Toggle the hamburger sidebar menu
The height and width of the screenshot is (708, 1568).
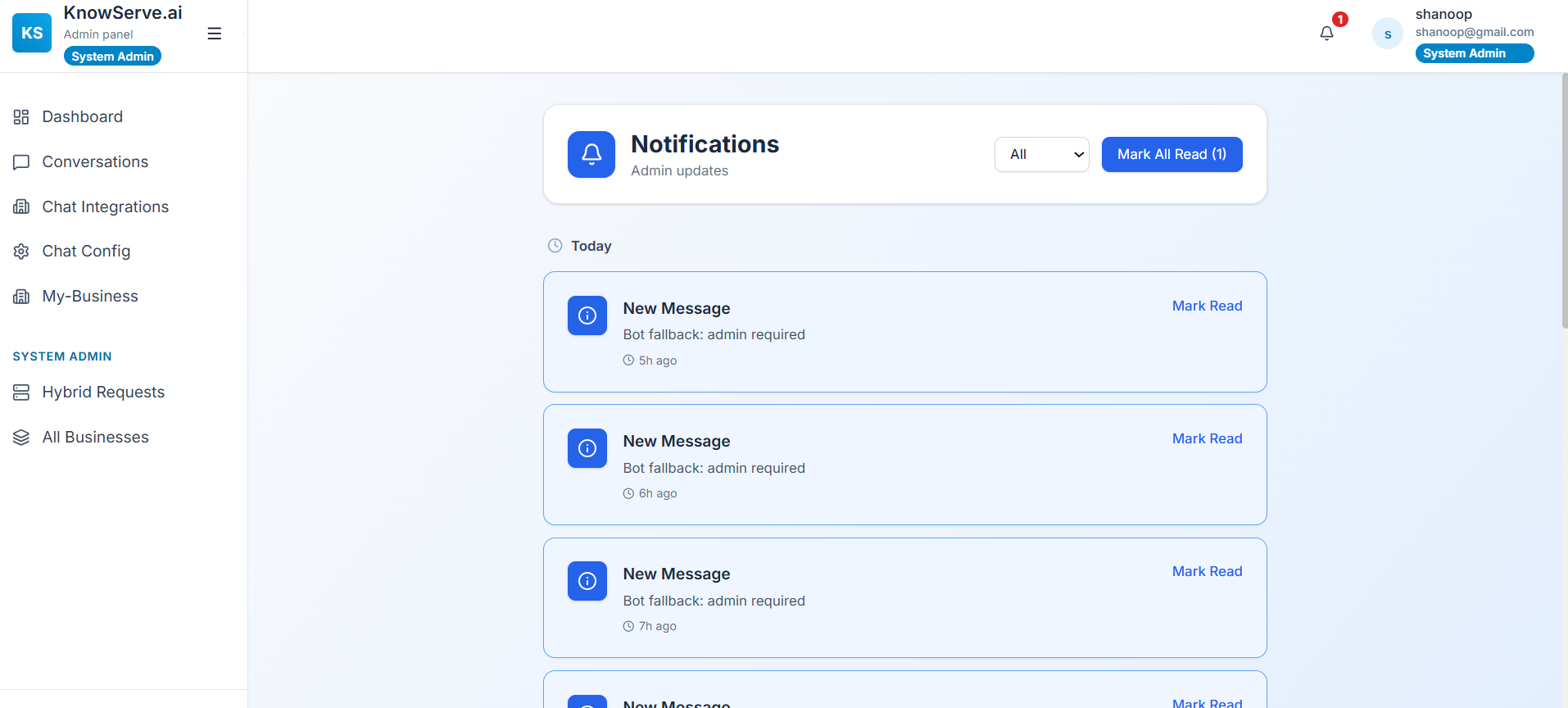pyautogui.click(x=215, y=34)
